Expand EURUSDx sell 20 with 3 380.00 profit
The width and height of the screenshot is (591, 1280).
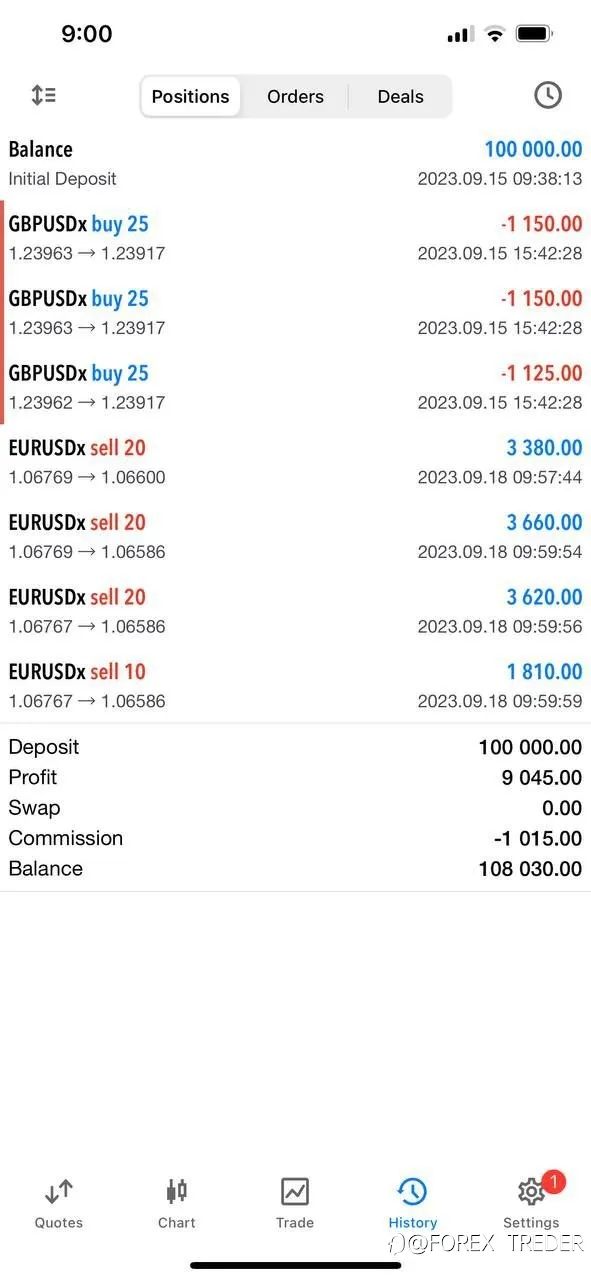click(295, 461)
